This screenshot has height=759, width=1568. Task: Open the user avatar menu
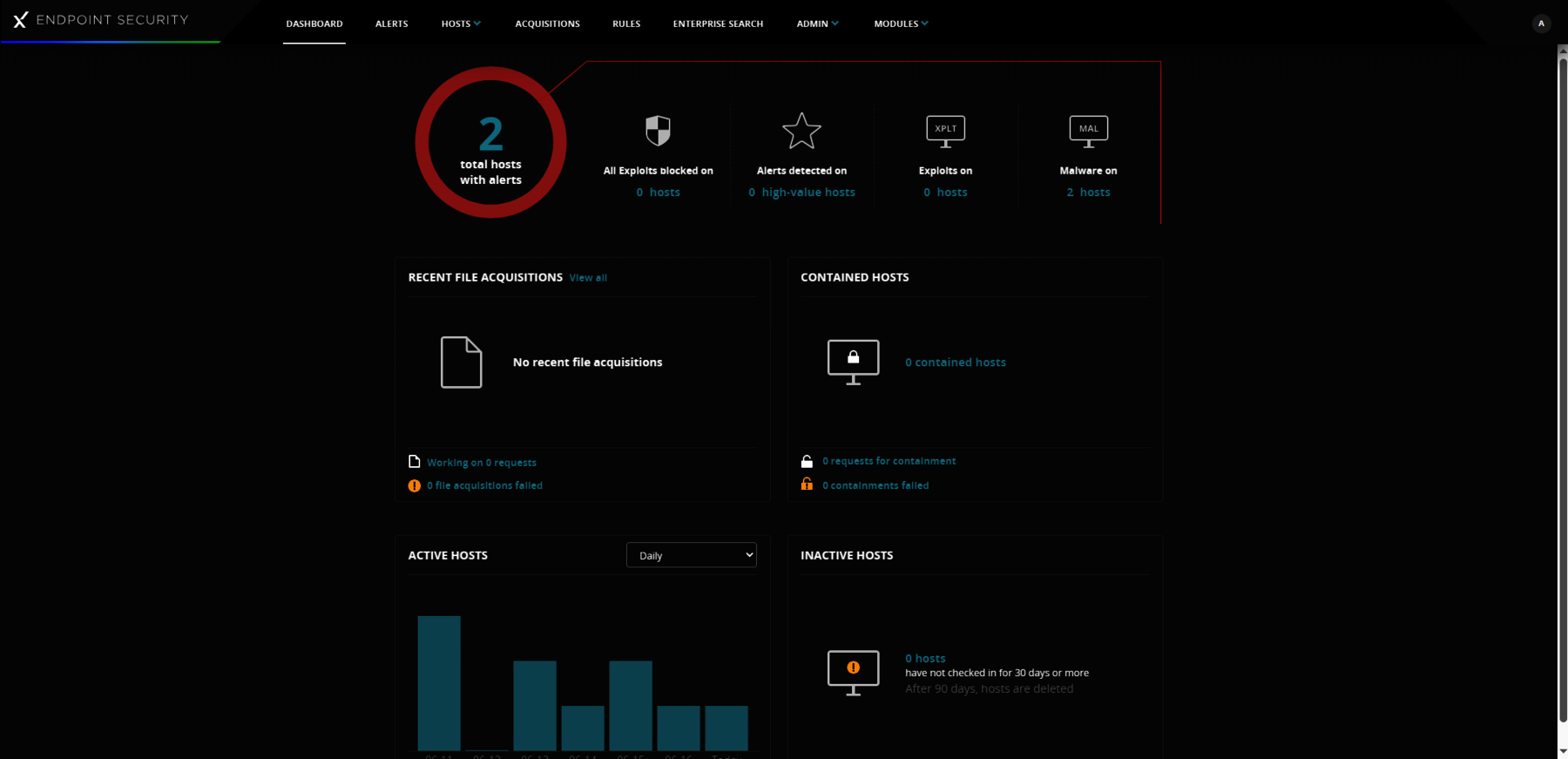click(1541, 24)
